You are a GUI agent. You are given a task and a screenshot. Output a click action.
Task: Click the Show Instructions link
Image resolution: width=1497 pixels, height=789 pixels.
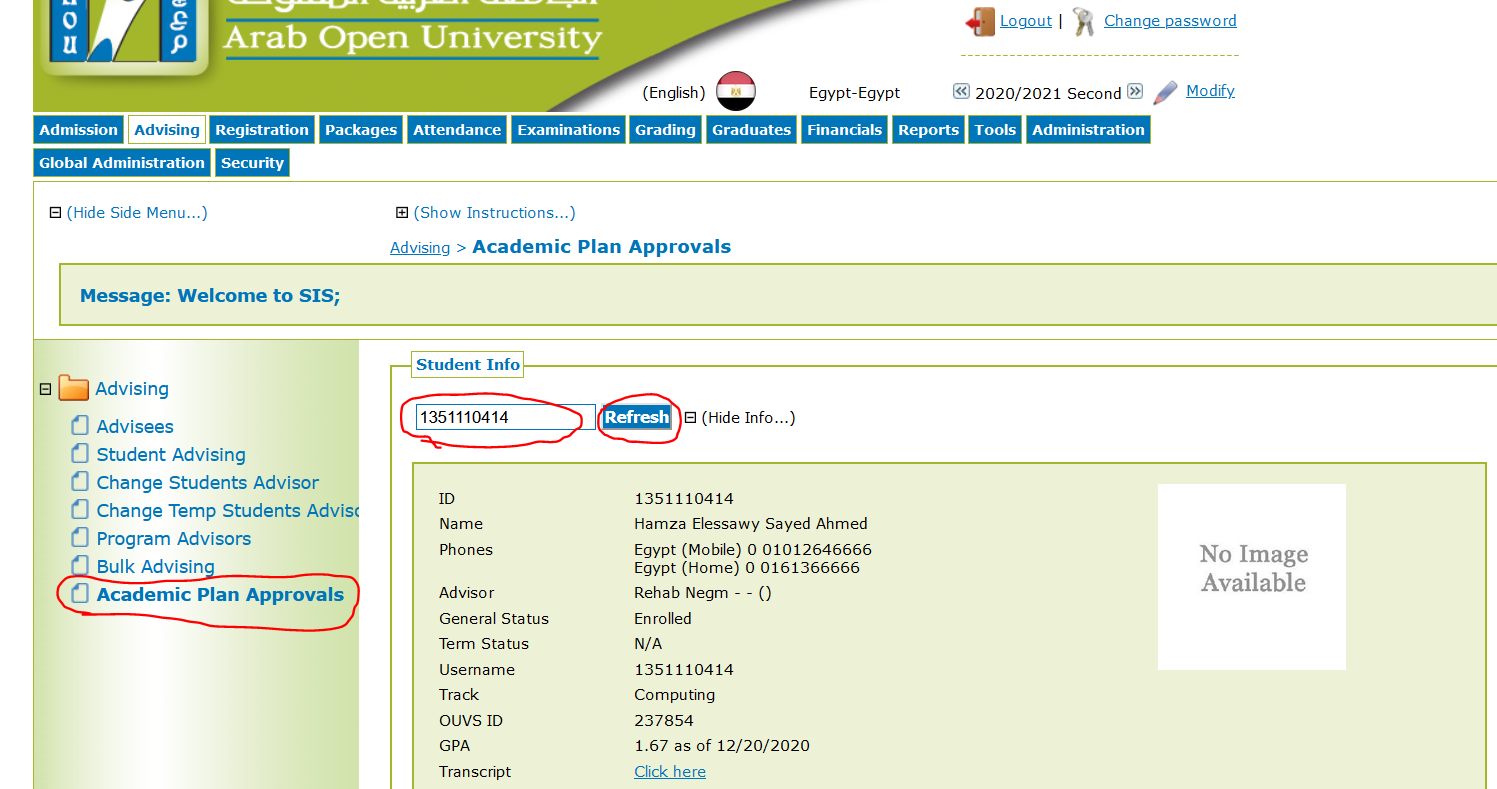pos(494,213)
